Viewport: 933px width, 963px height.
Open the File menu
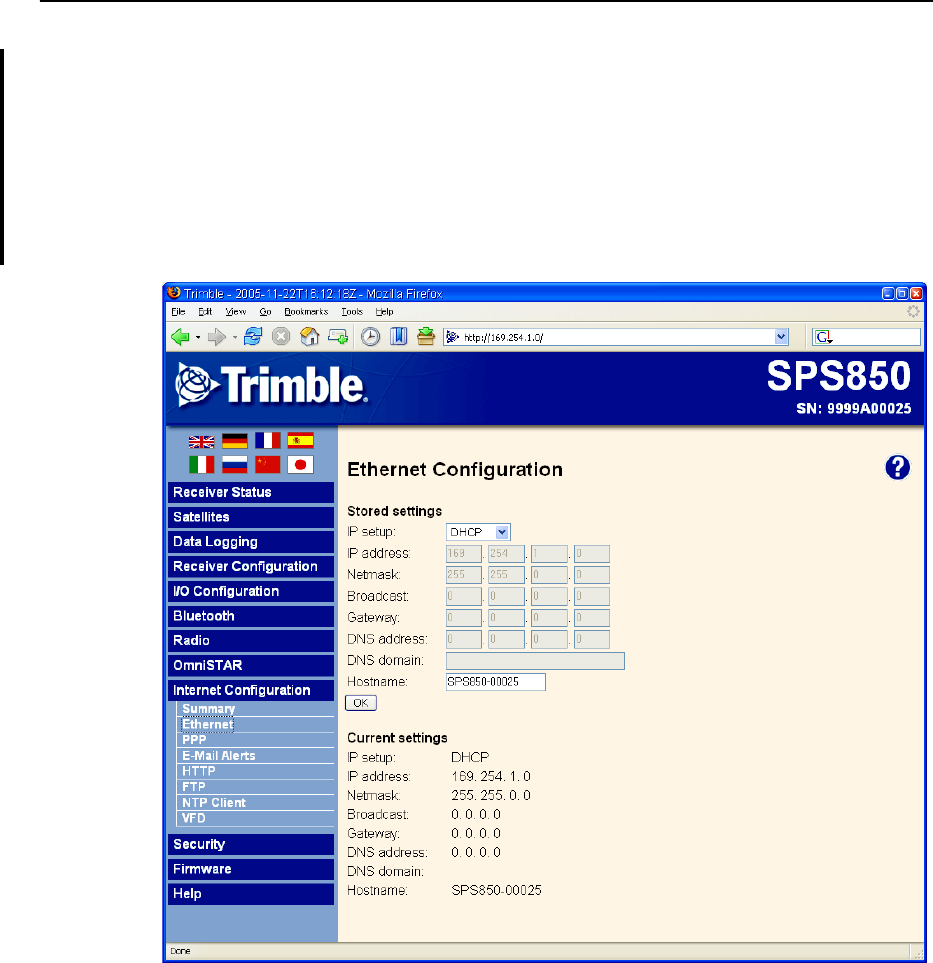coord(178,311)
